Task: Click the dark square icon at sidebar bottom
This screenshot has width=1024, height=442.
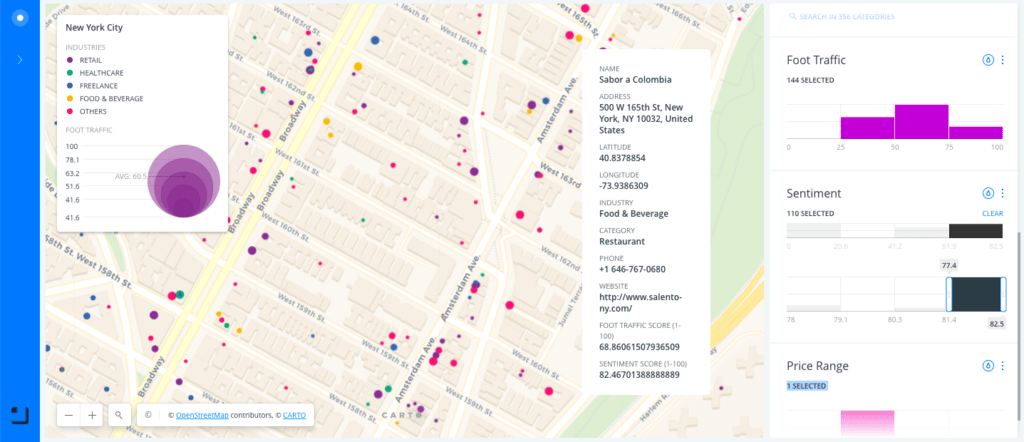Action: click(x=20, y=415)
